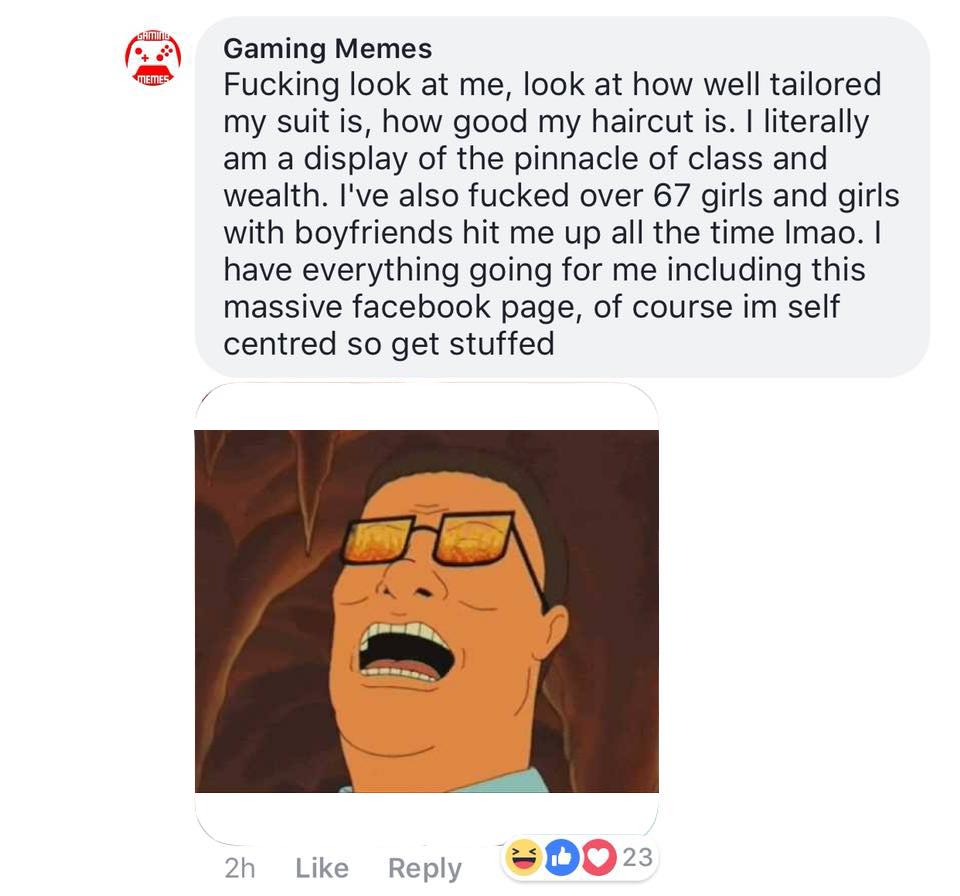960x896 pixels.
Task: Reply to the Gaming Memes comment
Action: point(425,869)
